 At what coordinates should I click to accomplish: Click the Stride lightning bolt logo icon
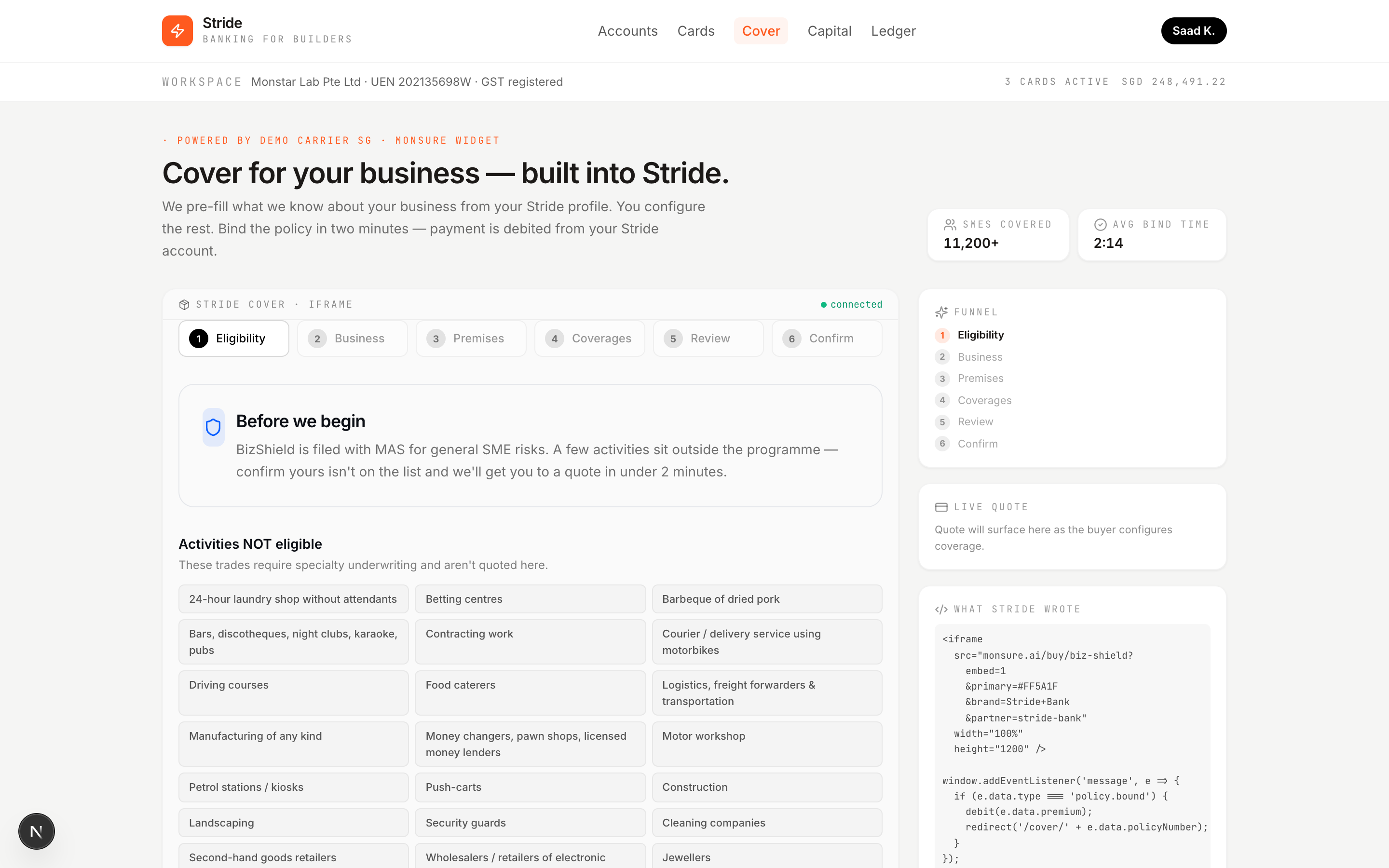tap(177, 30)
